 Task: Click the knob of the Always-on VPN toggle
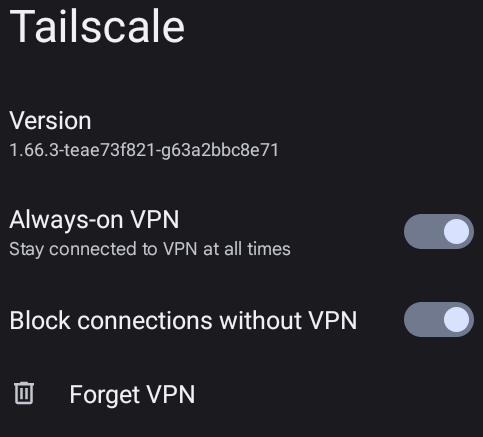(x=456, y=231)
